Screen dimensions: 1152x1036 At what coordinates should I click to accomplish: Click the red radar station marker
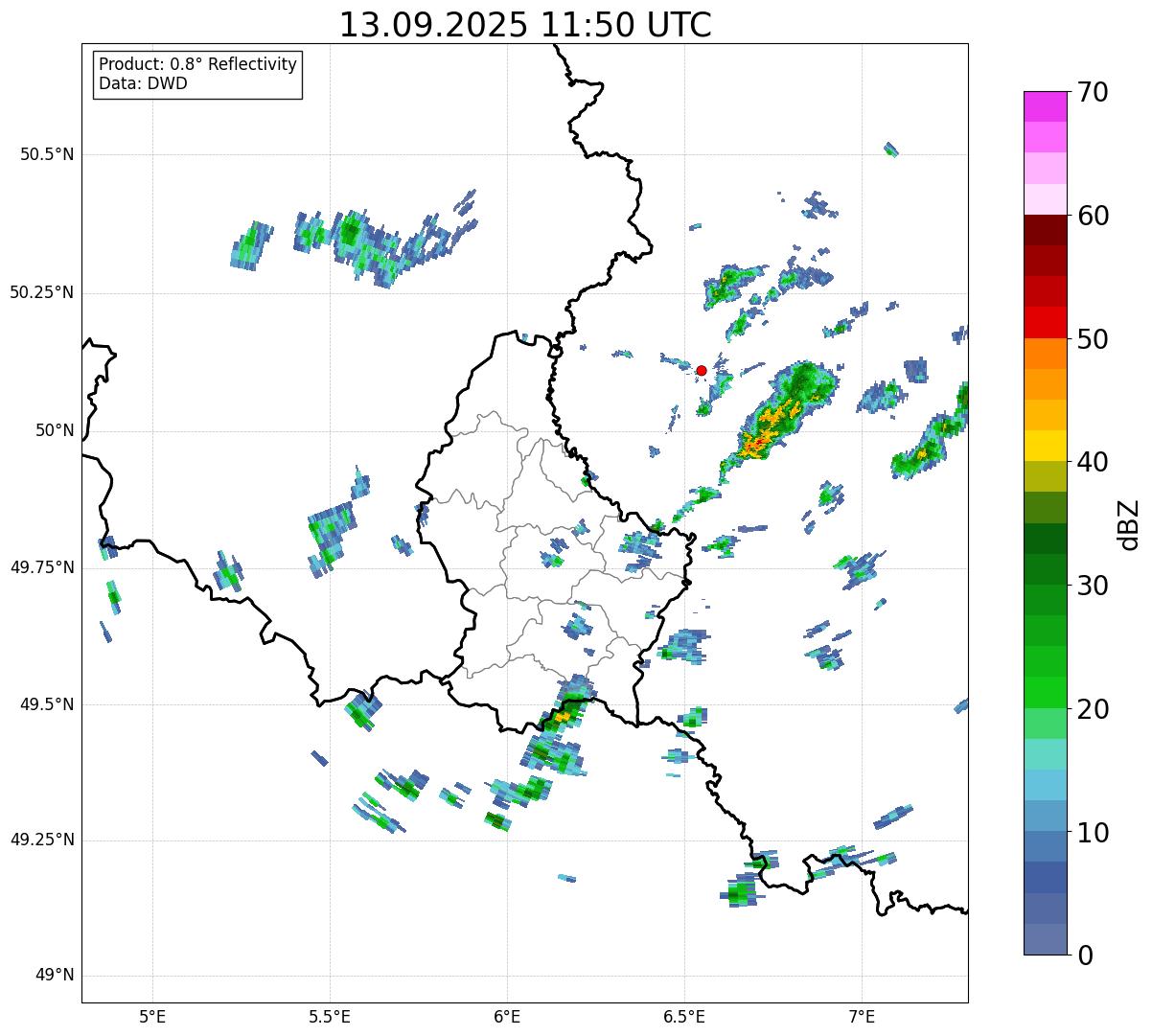tap(702, 370)
